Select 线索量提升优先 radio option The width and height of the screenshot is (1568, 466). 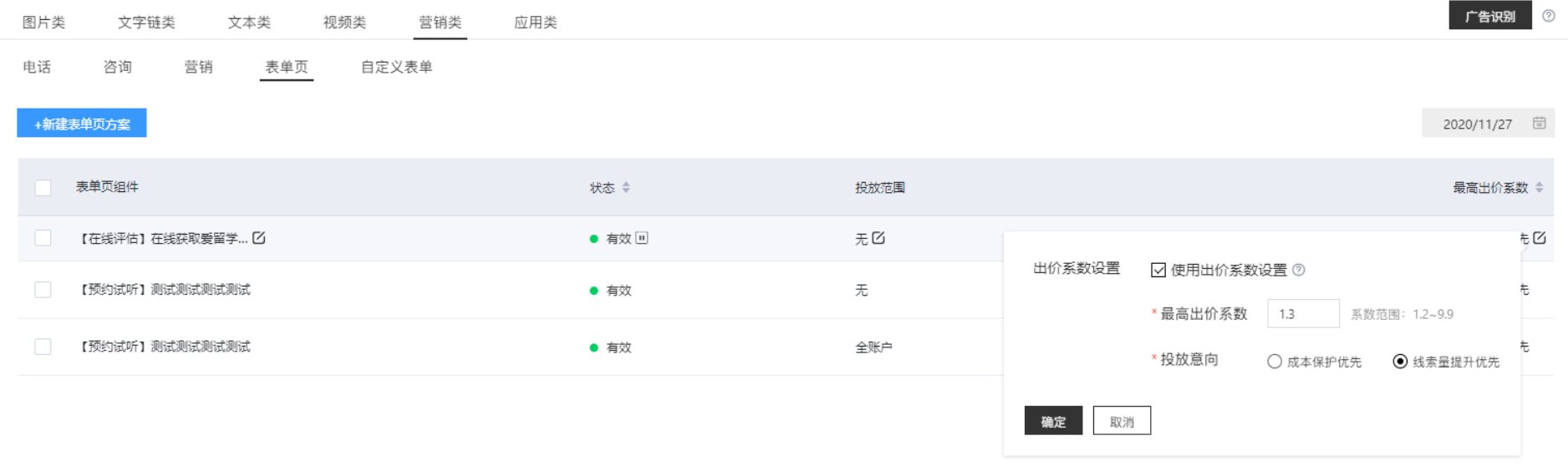(1400, 362)
